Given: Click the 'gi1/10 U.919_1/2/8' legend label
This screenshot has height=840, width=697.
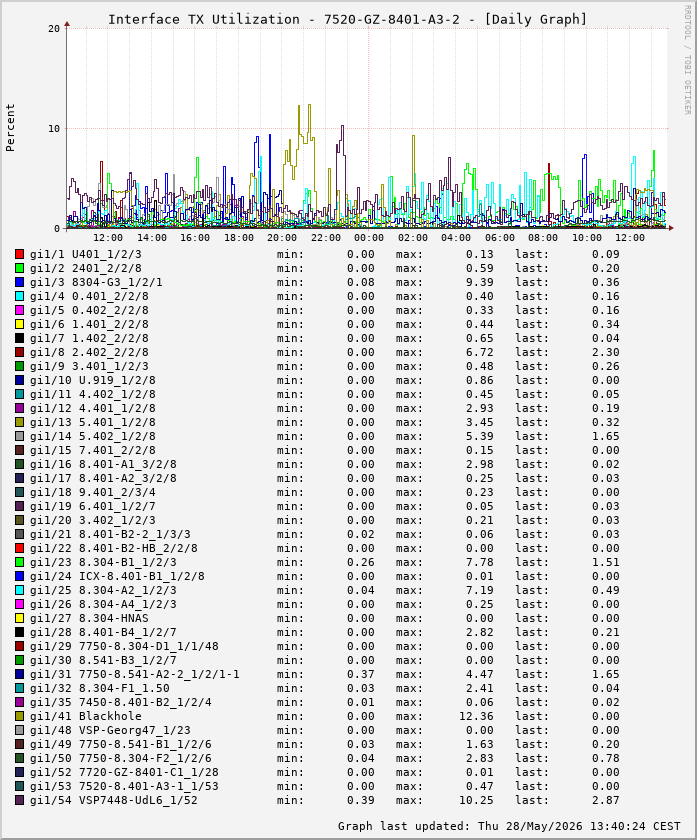Looking at the screenshot, I should (93, 380).
